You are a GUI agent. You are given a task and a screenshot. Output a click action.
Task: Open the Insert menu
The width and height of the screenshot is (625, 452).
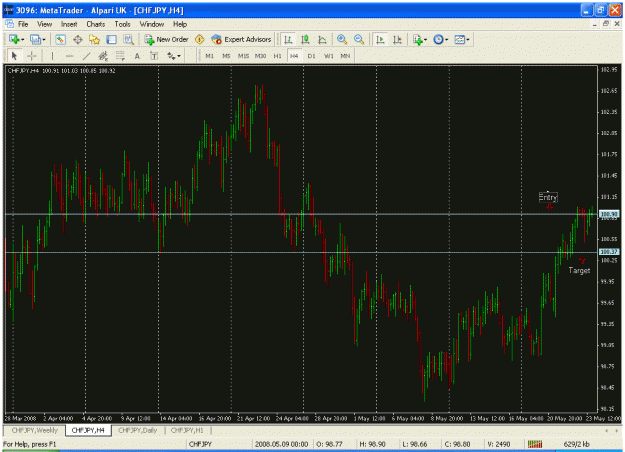point(69,24)
